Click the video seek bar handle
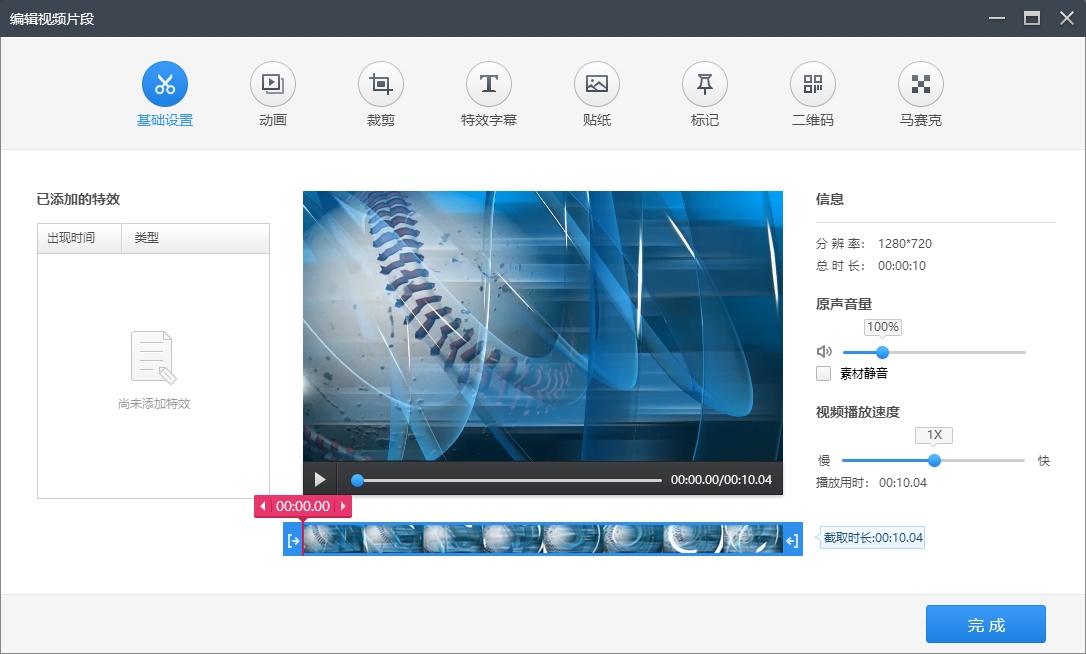This screenshot has height=654, width=1086. point(357,480)
